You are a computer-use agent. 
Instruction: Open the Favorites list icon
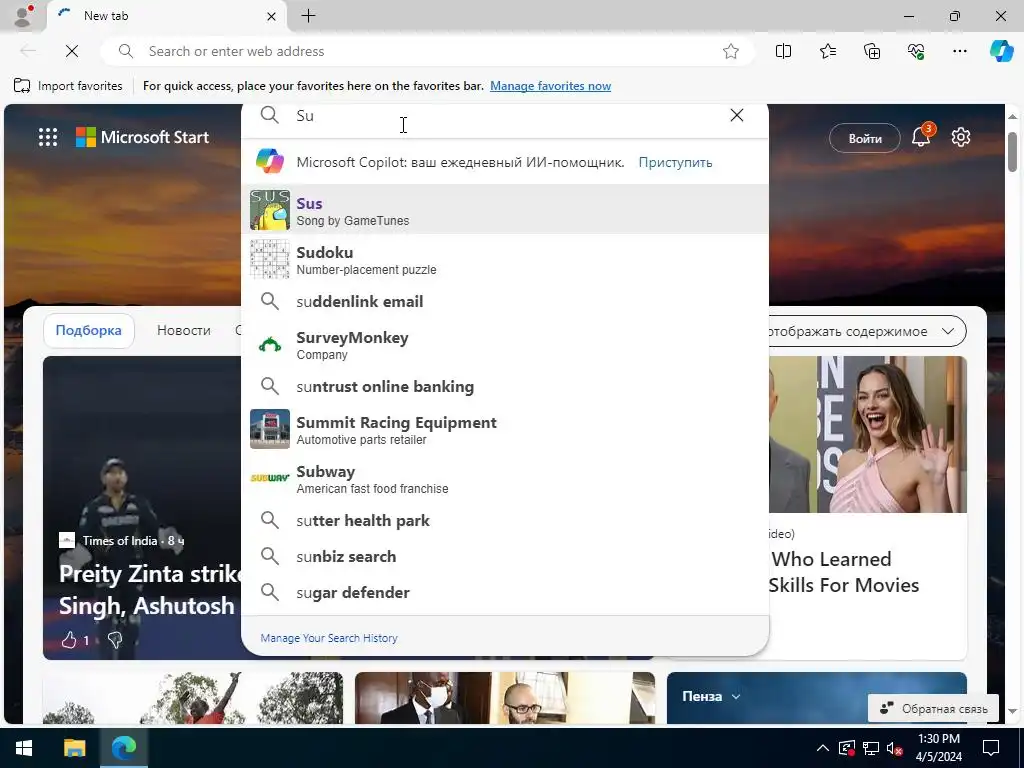[827, 51]
